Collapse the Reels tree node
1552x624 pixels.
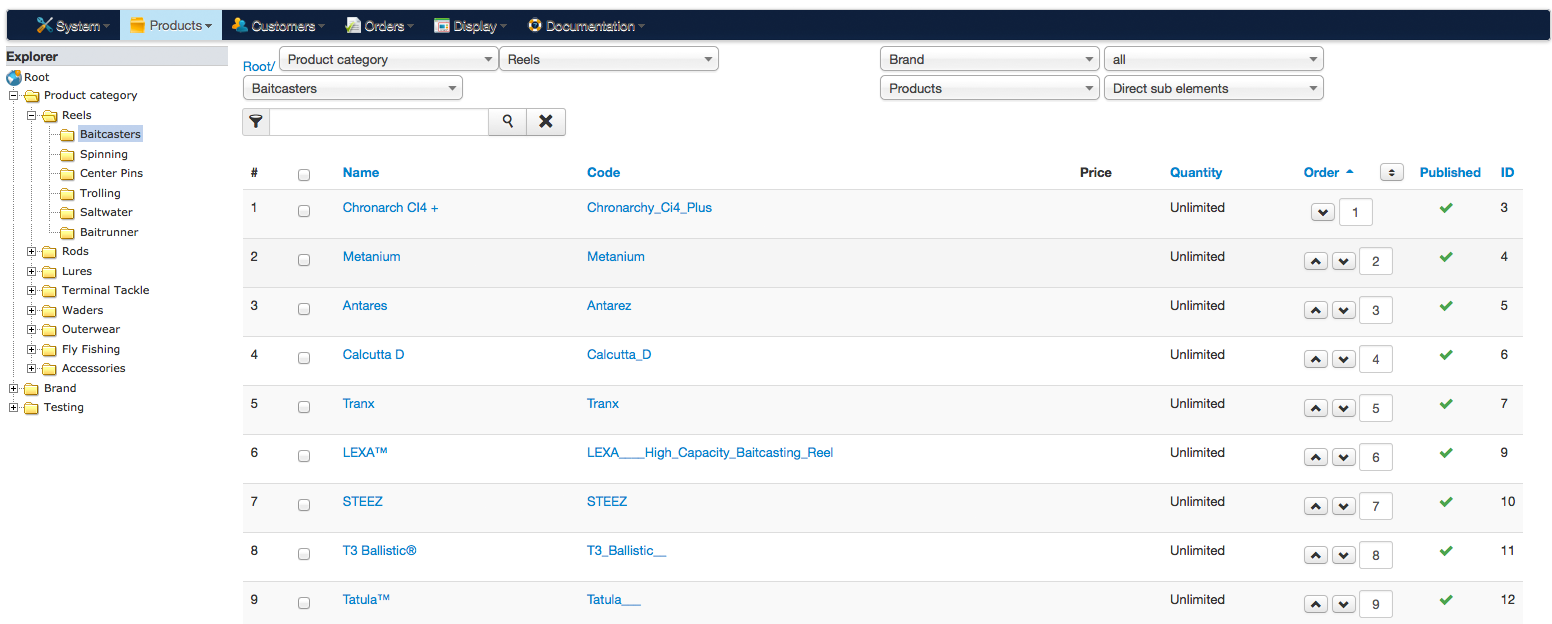pos(32,115)
